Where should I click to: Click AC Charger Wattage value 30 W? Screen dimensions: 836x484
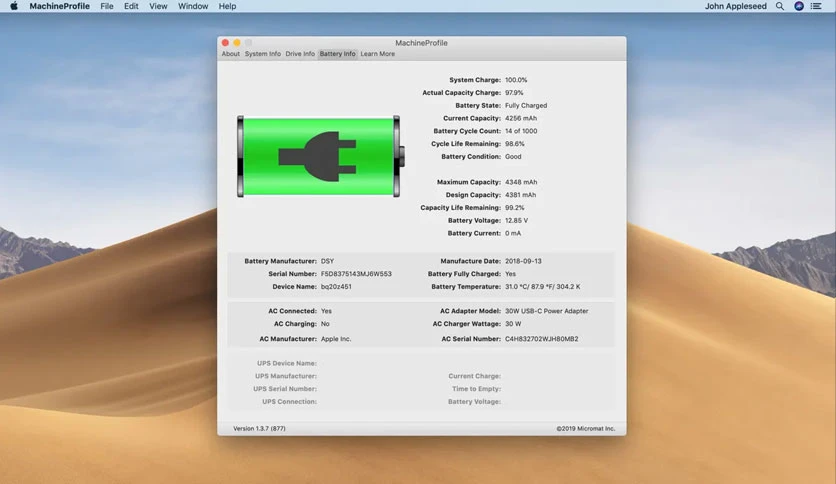tap(513, 324)
